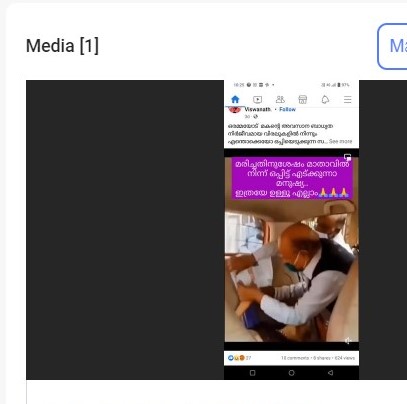Click the video frame of men in car
This screenshot has height=404, width=407.
tap(292, 273)
